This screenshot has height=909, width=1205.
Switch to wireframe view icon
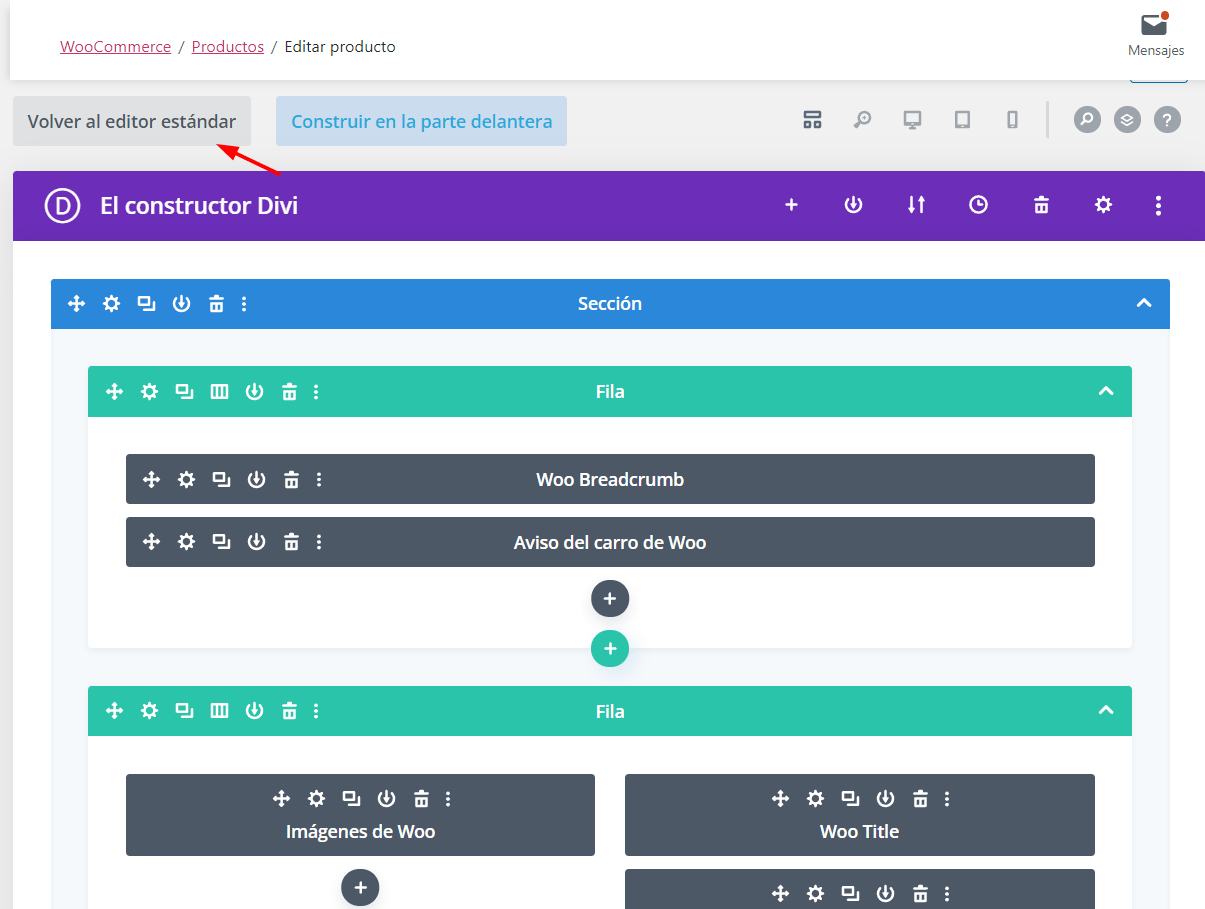[812, 120]
